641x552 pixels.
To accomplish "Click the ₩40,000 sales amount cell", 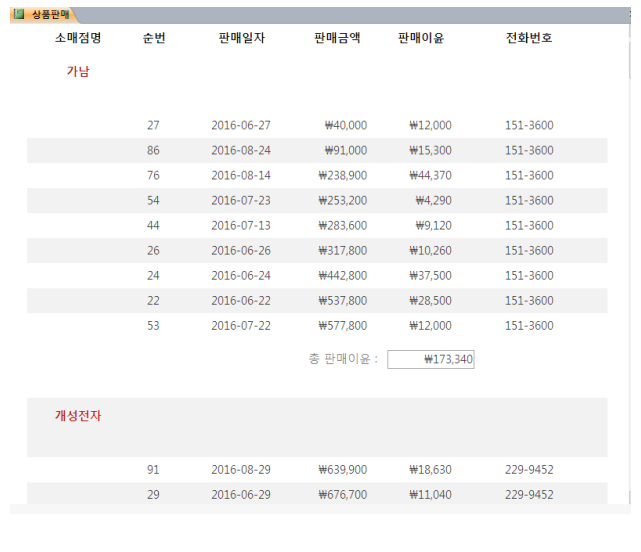I will click(x=345, y=126).
